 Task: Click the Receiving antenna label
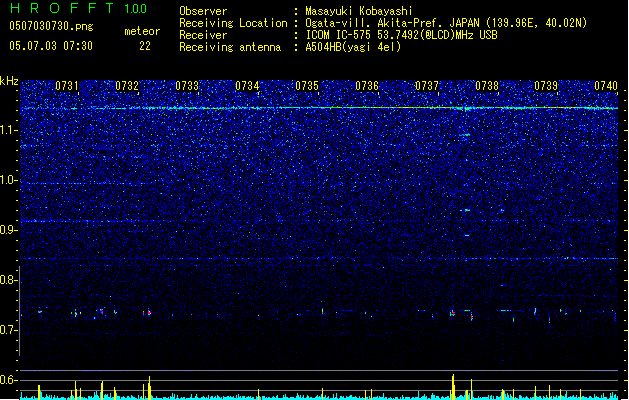pos(230,47)
